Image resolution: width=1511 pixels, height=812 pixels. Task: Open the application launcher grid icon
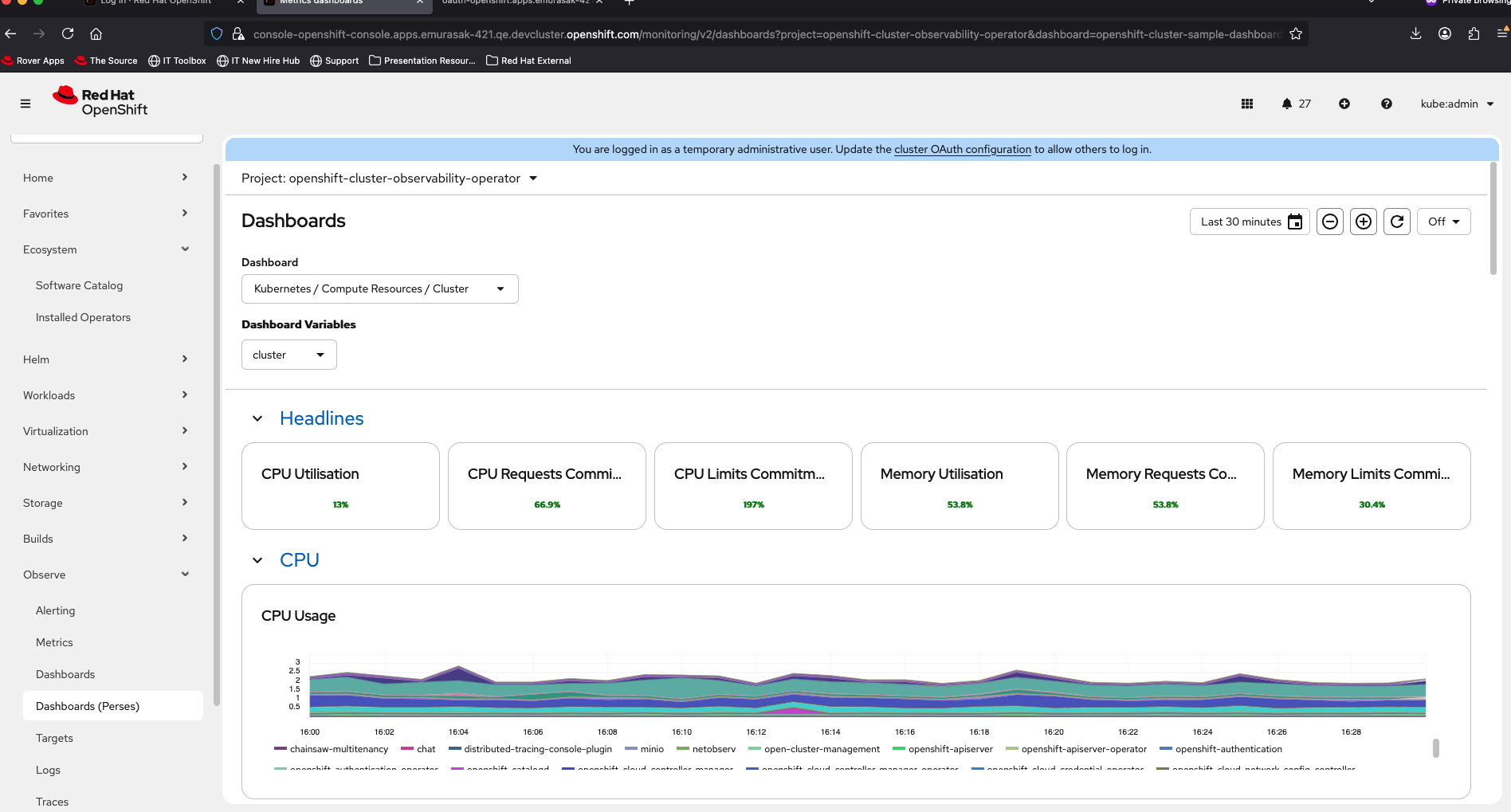click(1247, 104)
